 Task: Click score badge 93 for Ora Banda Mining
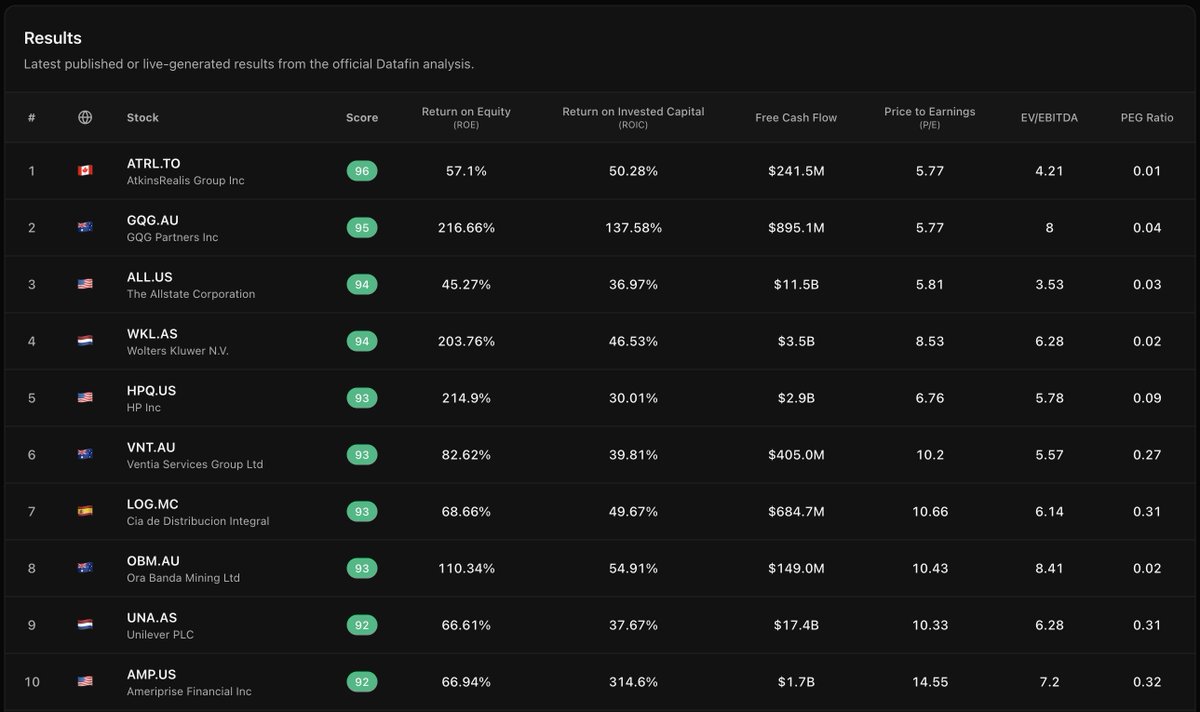tap(362, 568)
